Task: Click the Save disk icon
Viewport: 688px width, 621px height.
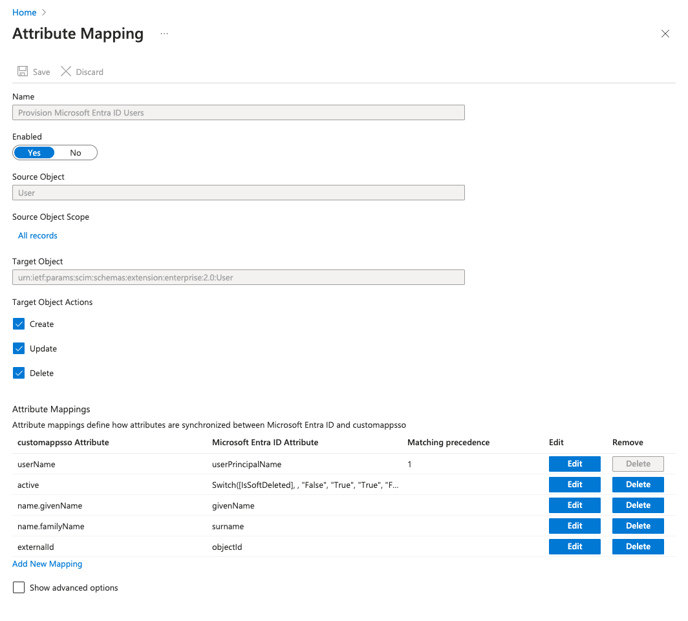Action: (22, 71)
